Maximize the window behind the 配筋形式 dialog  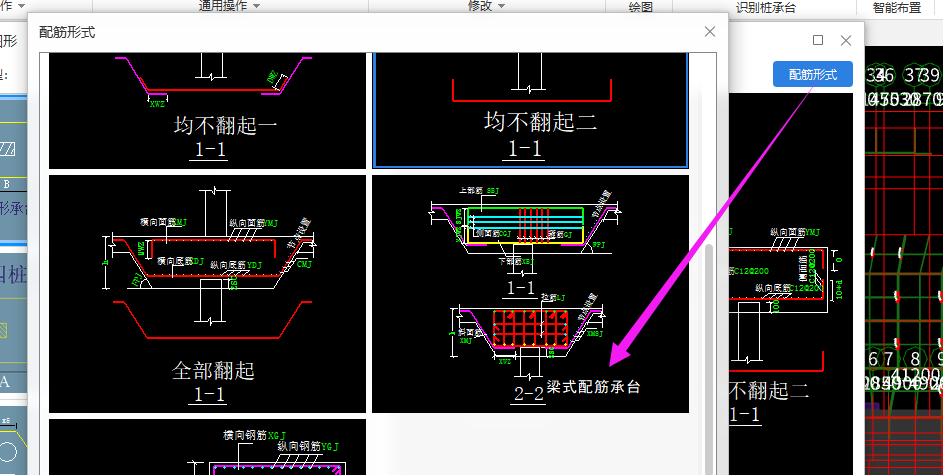818,40
